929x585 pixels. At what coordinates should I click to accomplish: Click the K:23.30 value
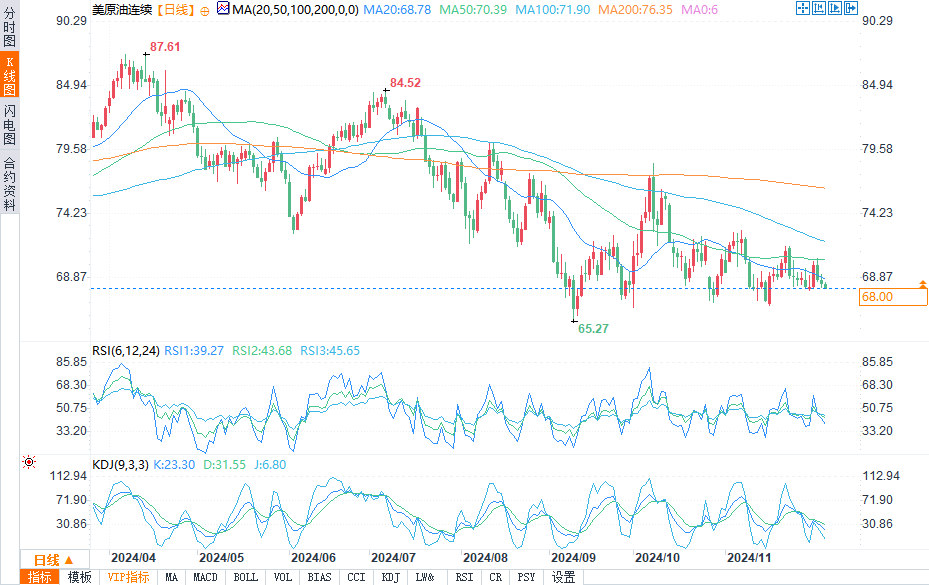click(174, 465)
